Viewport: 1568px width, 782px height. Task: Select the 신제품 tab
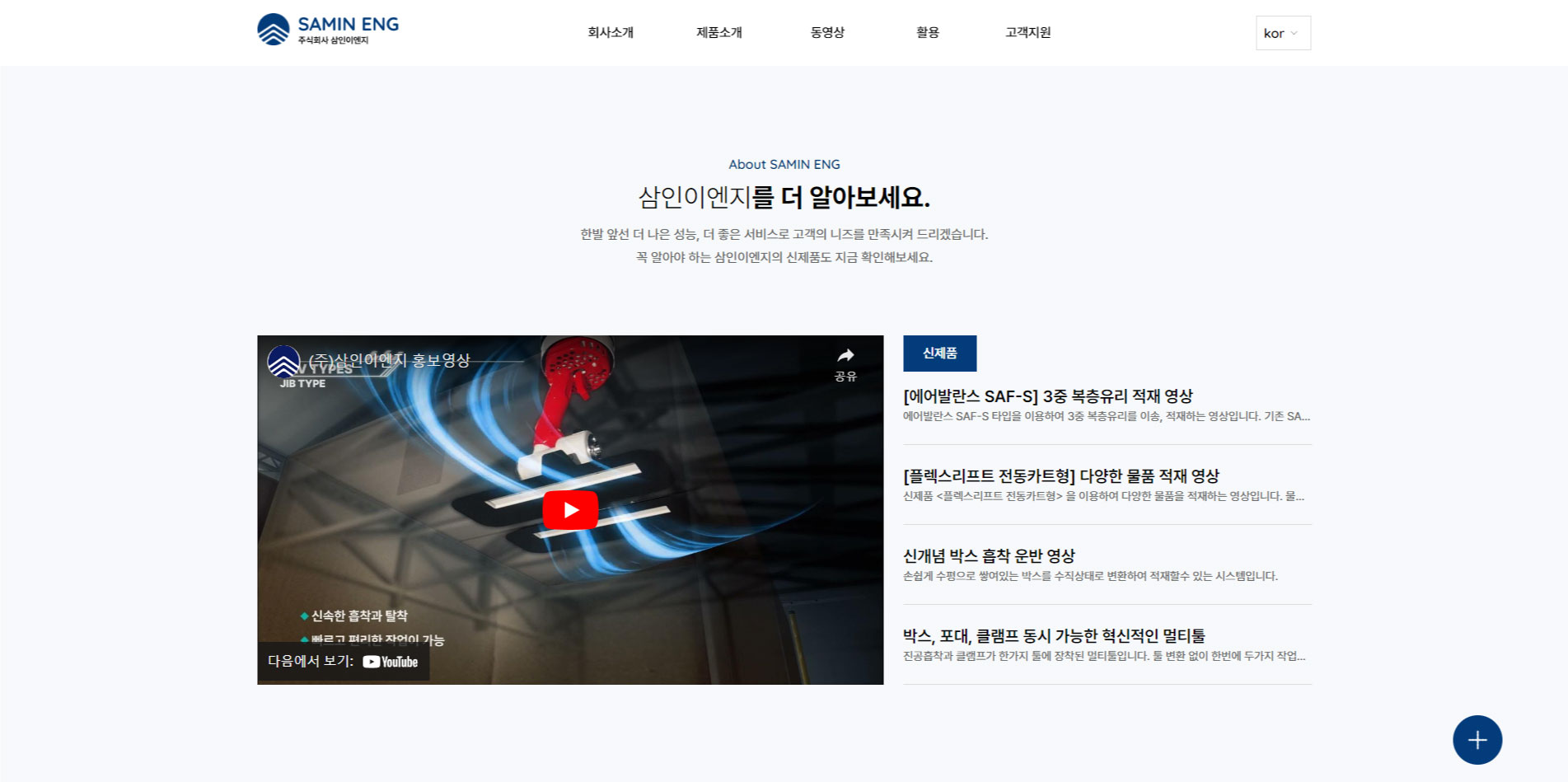(x=939, y=354)
